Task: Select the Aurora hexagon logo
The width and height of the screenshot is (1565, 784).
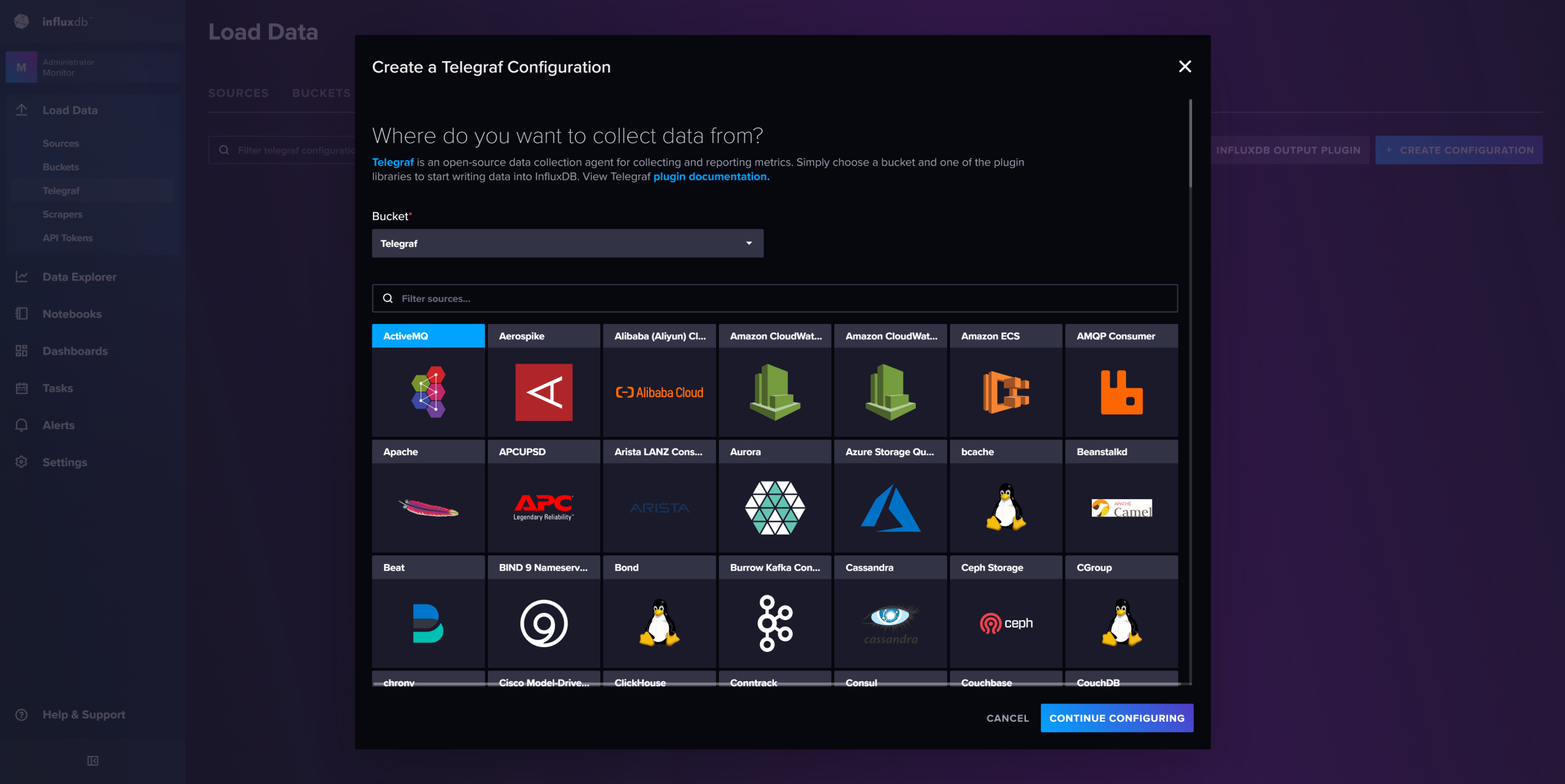Action: pos(775,507)
